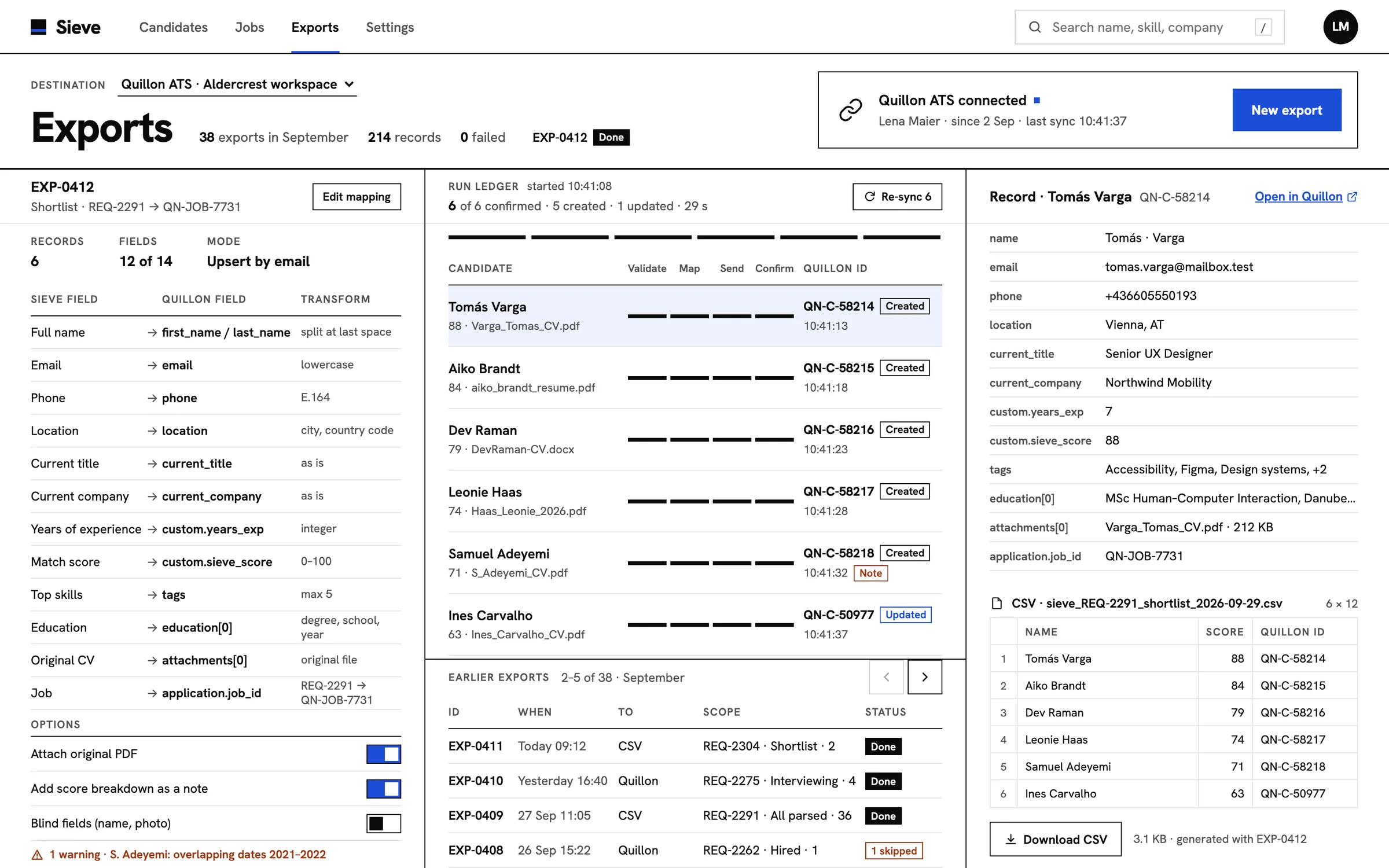Click the slash shortcut key badge
This screenshot has height=868, width=1389.
click(1263, 27)
